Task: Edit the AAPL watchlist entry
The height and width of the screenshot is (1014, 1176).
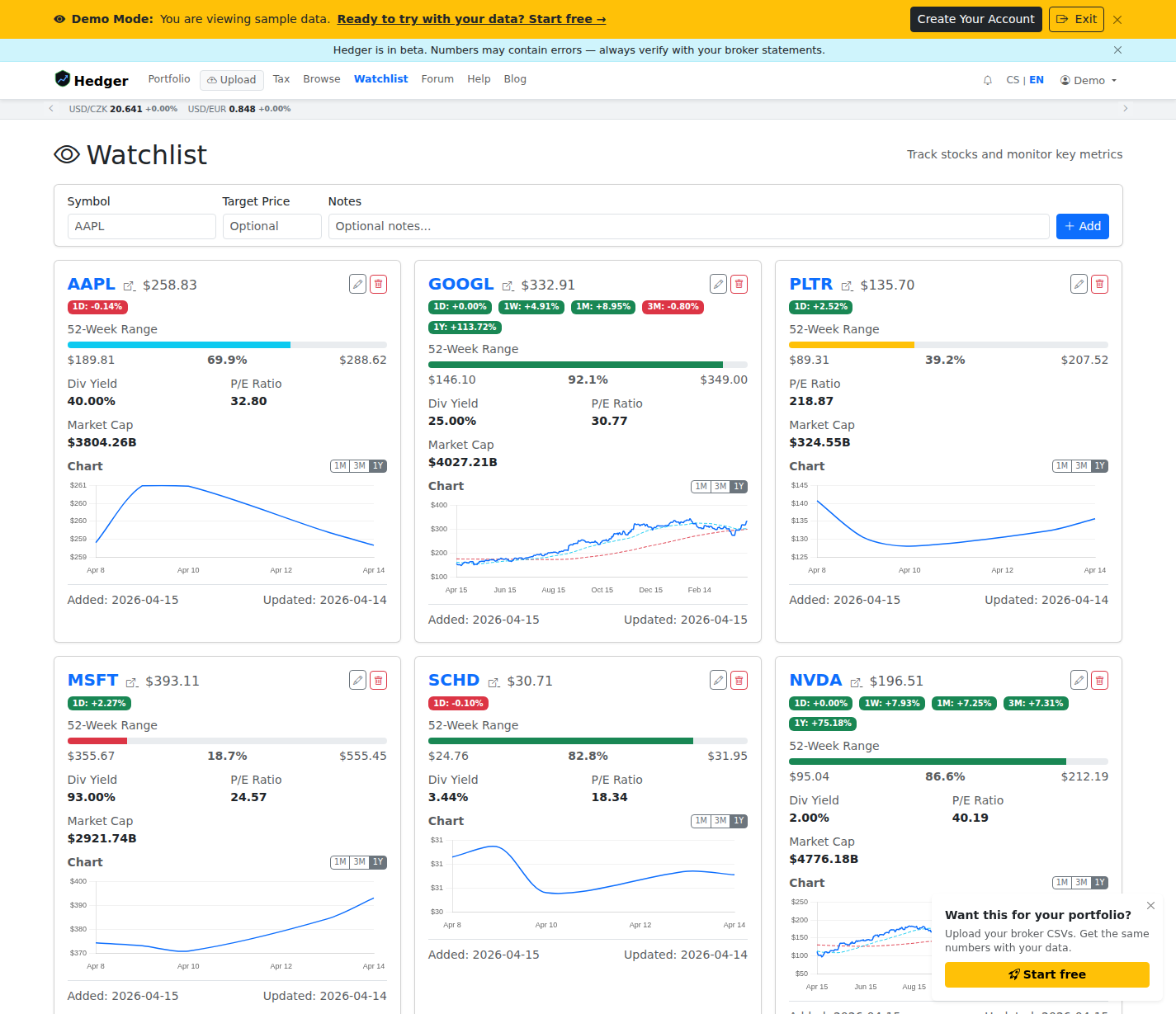Action: tap(357, 284)
